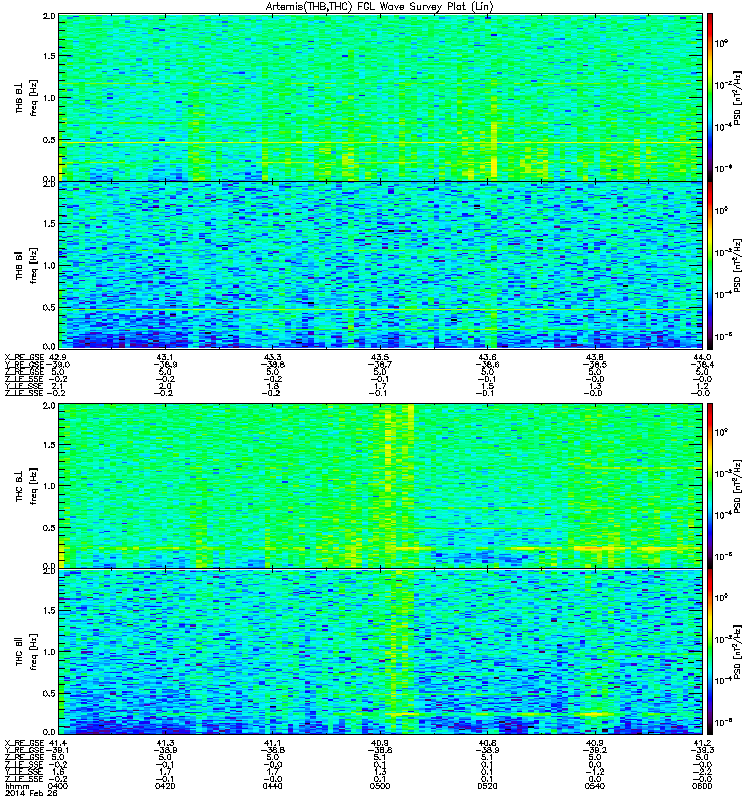Image resolution: width=750 pixels, height=800 pixels.
Task: Click the X_RE_GSE value '43.8'
Action: click(x=595, y=357)
